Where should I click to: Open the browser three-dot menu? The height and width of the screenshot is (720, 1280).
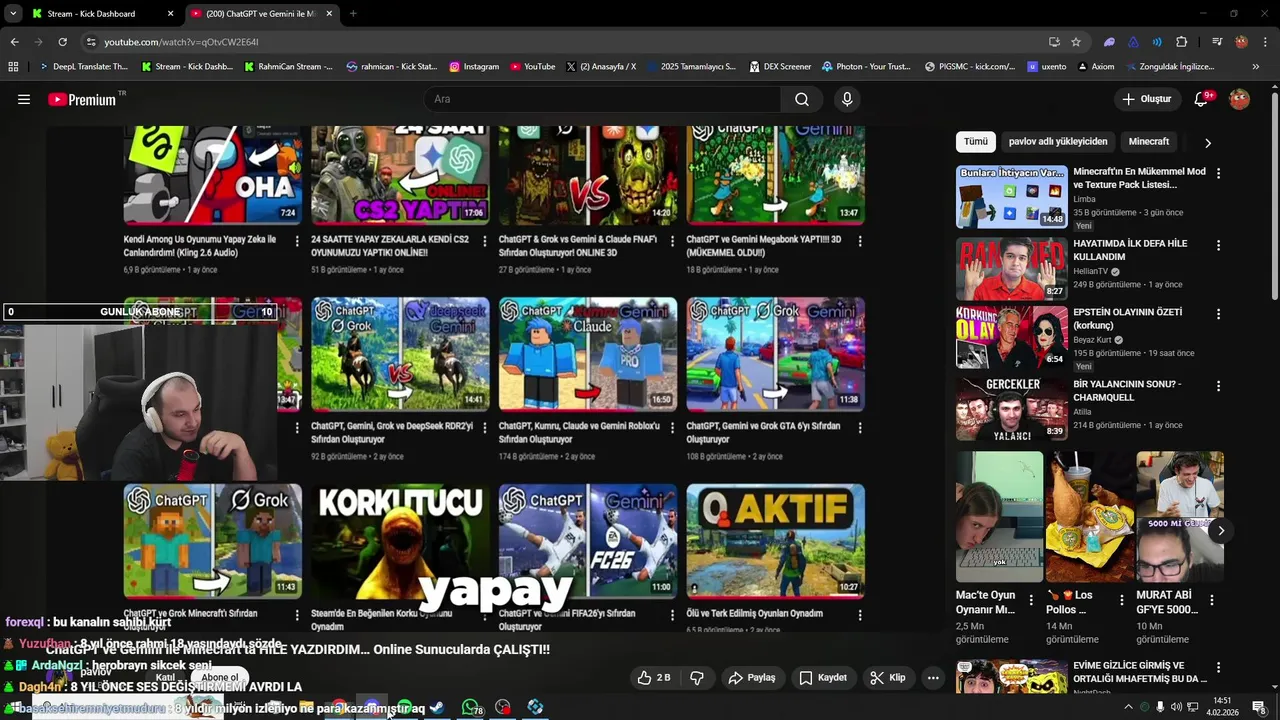point(1266,42)
